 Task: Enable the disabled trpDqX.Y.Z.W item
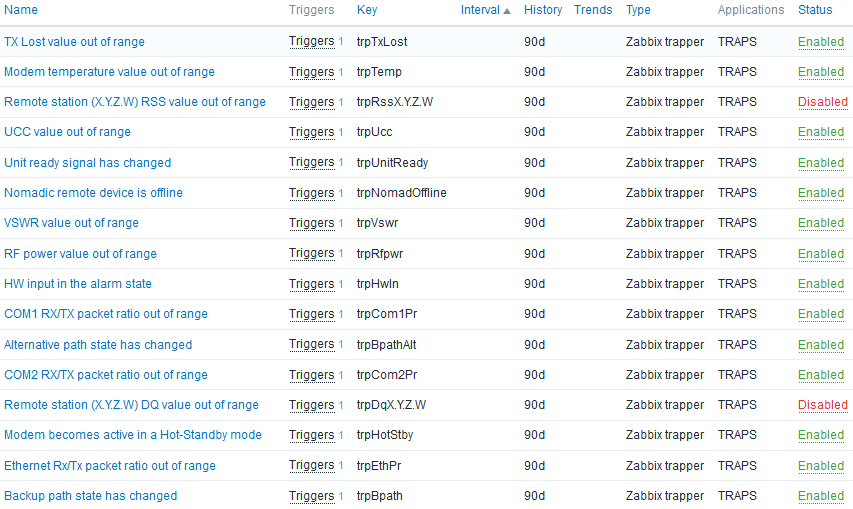click(x=823, y=405)
